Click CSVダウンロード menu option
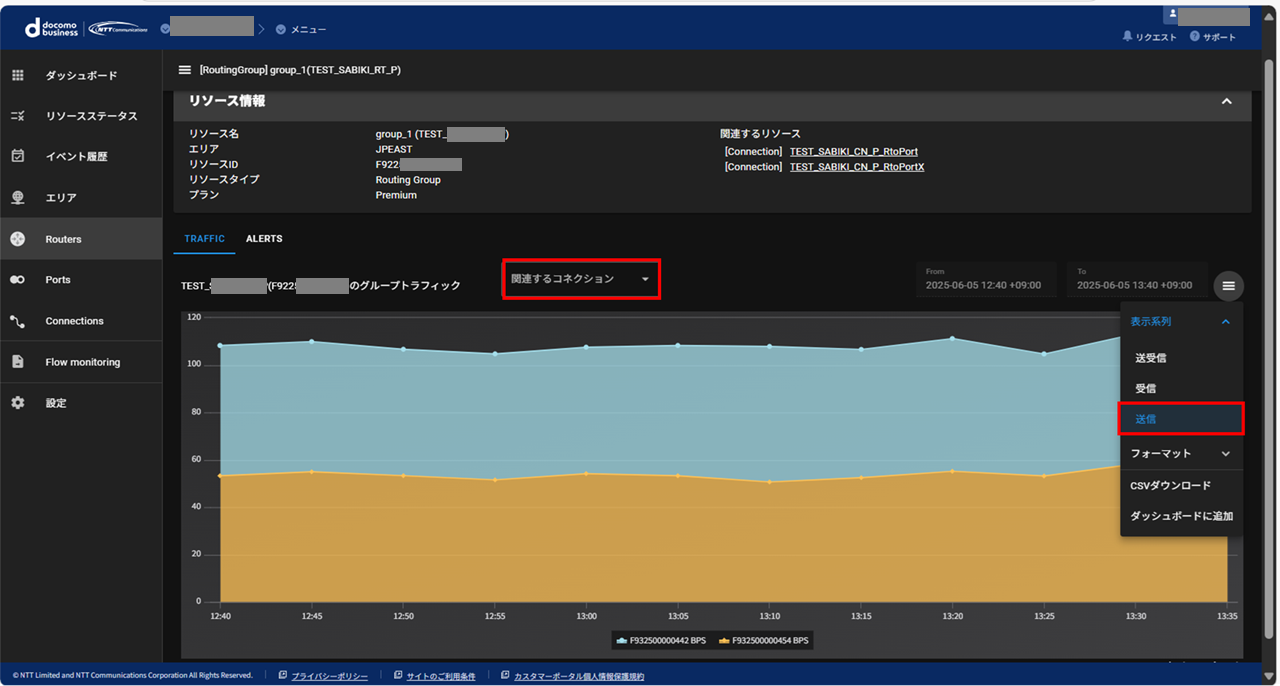The width and height of the screenshot is (1280, 686). coord(1170,485)
